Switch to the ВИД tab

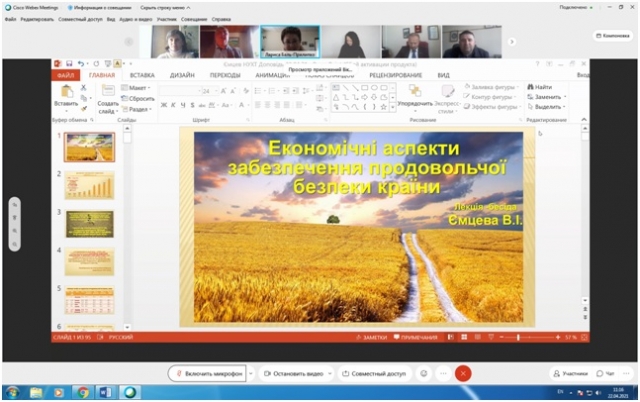coord(443,75)
